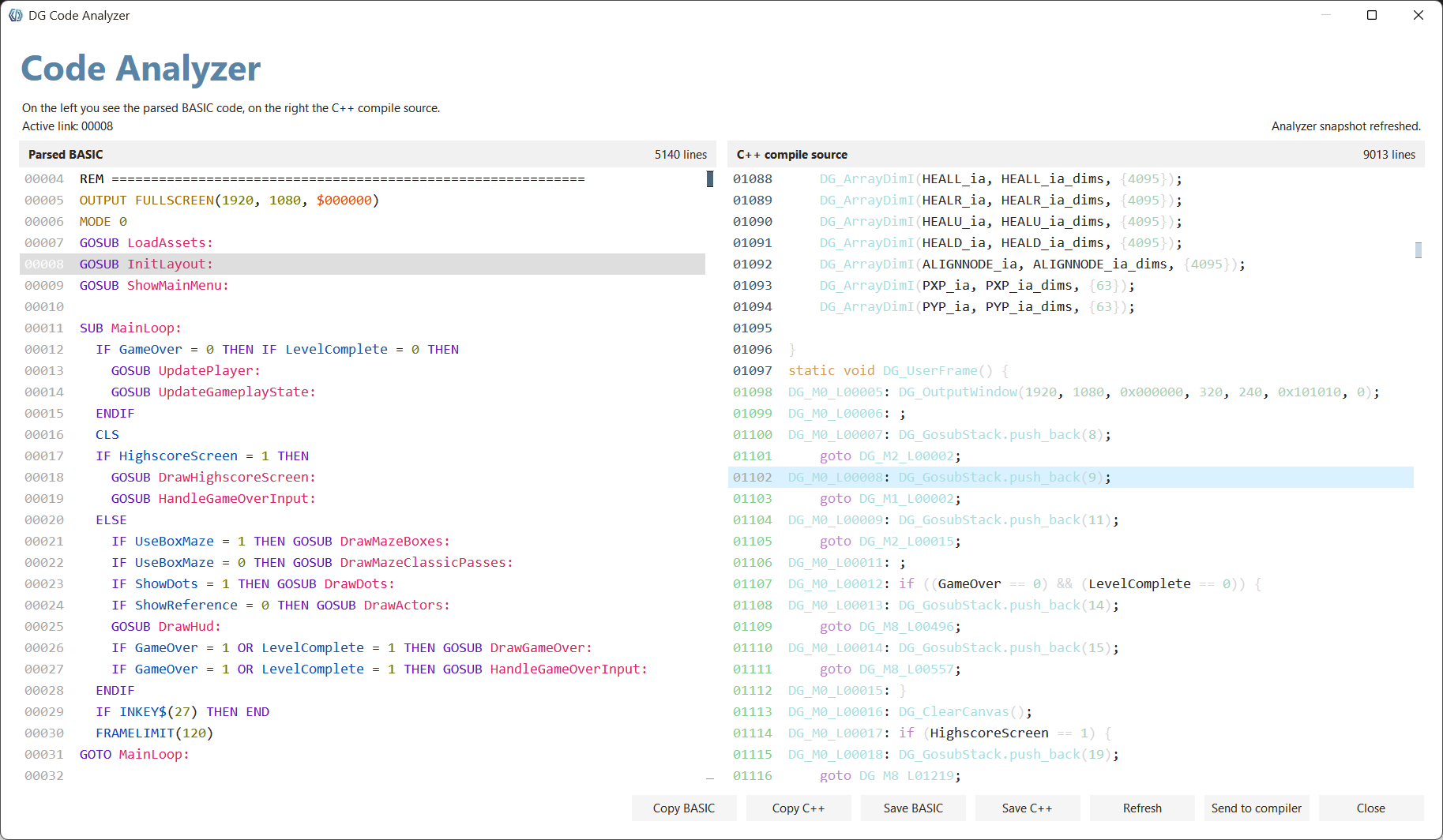Click the C++ compile source scrollbar thumb

coord(1419,249)
